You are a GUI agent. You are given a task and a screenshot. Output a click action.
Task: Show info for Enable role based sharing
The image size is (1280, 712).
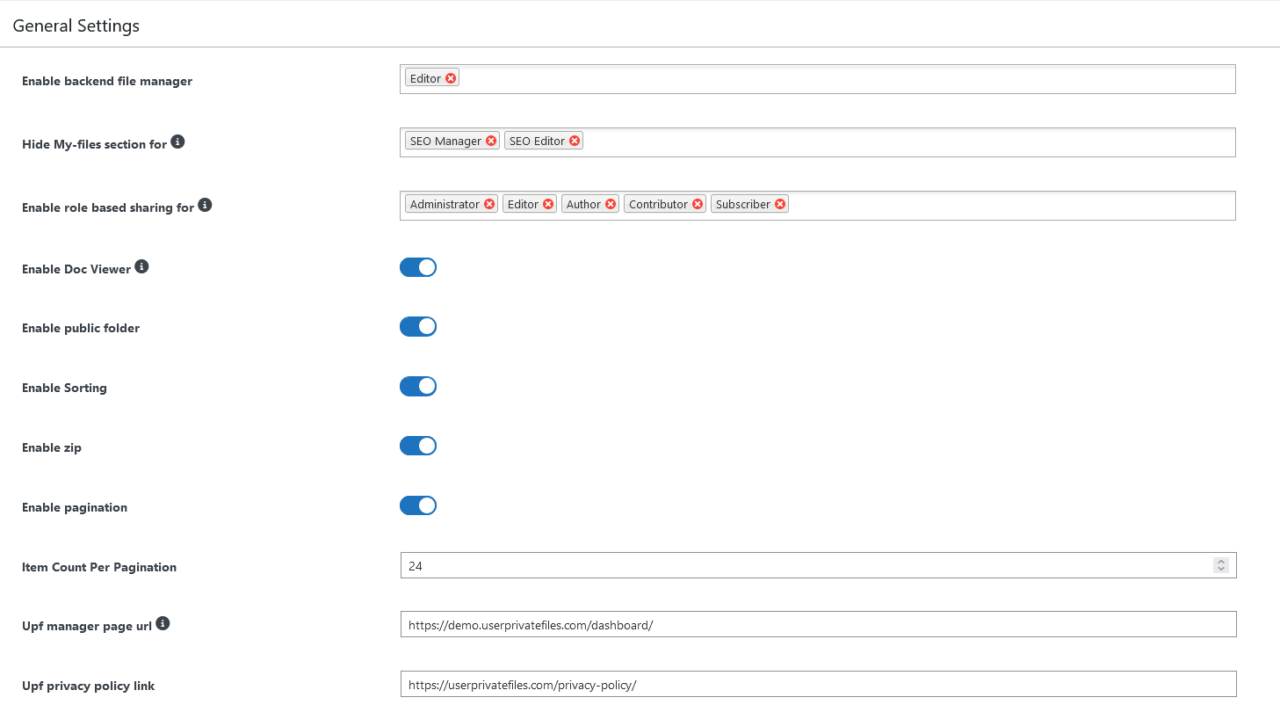pyautogui.click(x=205, y=205)
